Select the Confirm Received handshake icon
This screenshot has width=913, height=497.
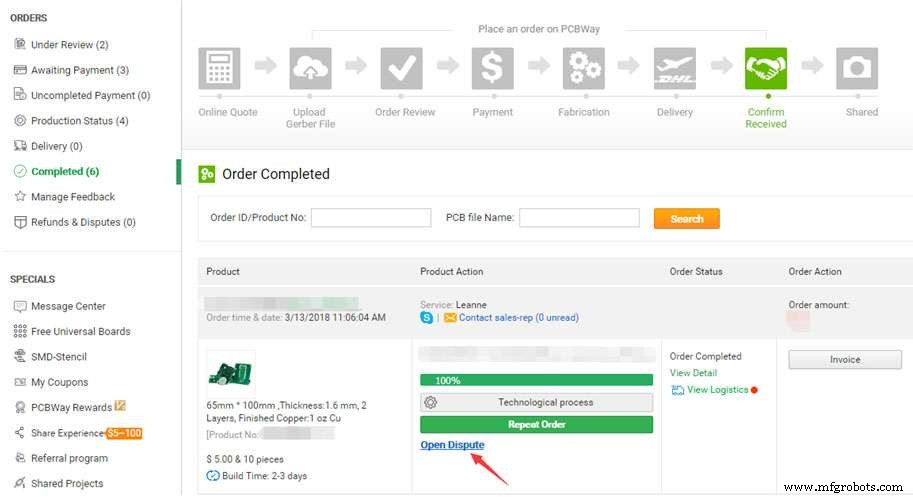765,68
